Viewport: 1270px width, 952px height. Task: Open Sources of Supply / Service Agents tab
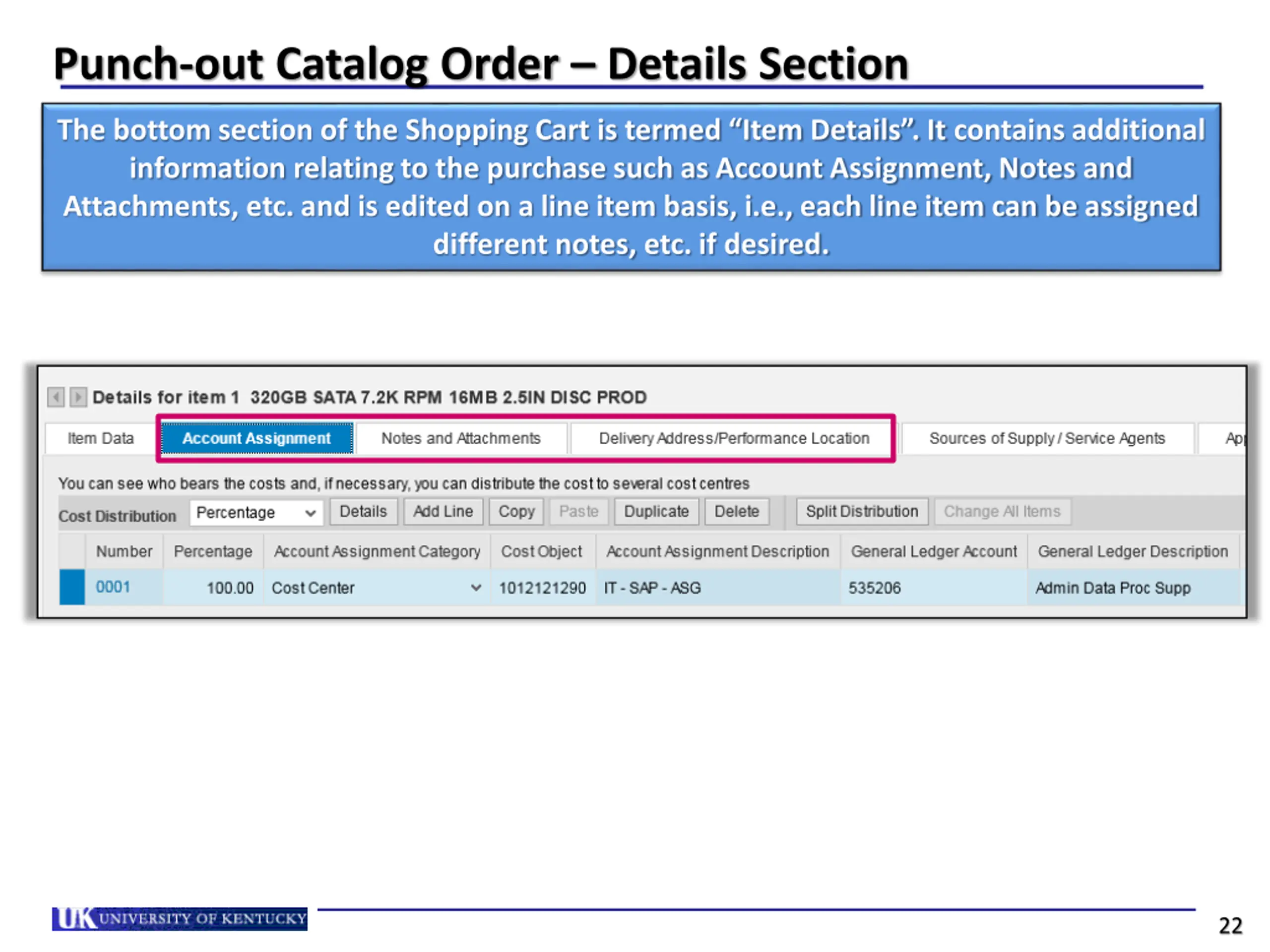point(1047,438)
